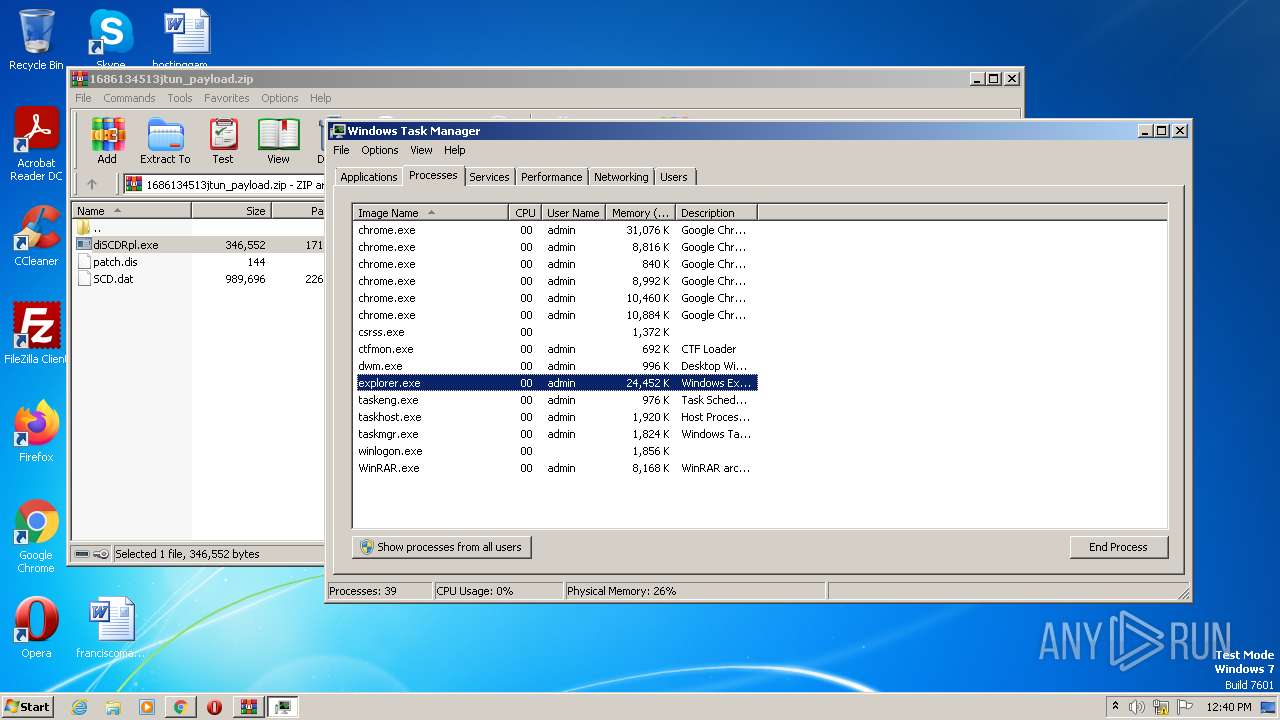Open Windows Explorer from the taskbar
This screenshot has width=1280, height=720.
pos(113,707)
